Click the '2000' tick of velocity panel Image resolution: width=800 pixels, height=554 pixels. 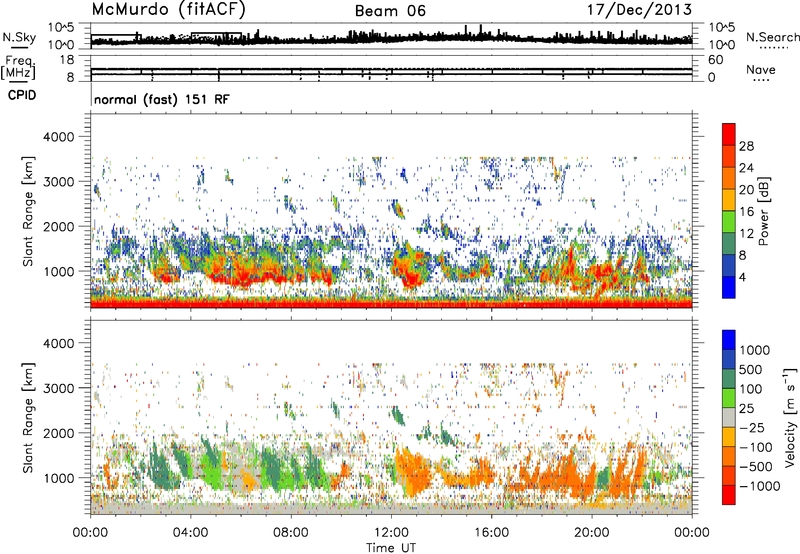[x=58, y=433]
